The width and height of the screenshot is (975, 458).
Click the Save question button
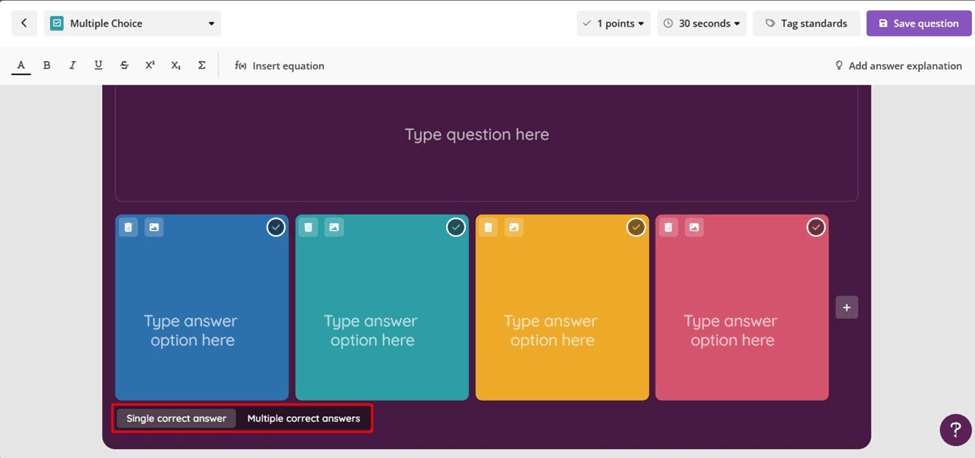(918, 23)
